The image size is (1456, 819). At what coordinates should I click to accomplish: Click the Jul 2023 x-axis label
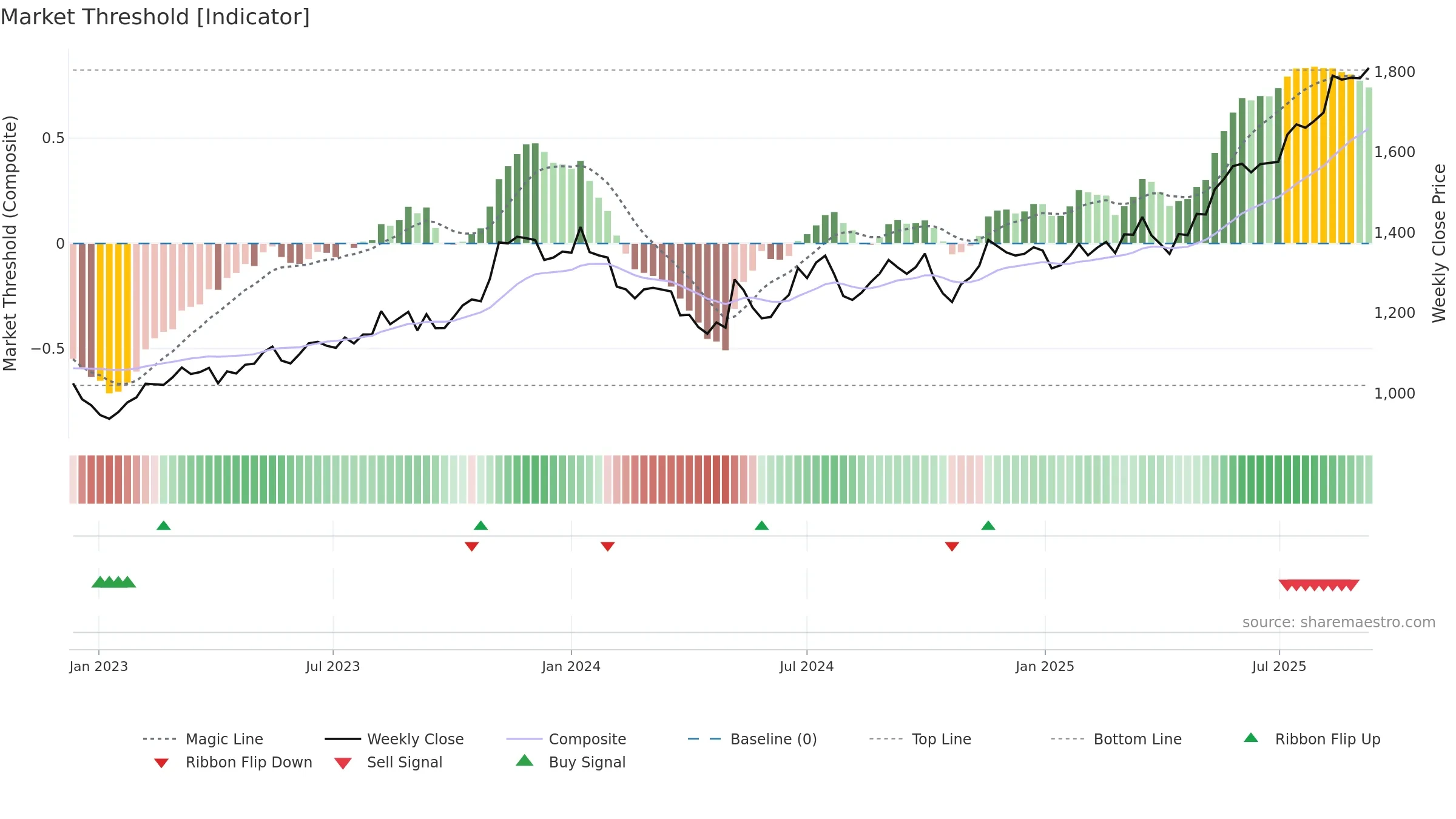(x=332, y=666)
